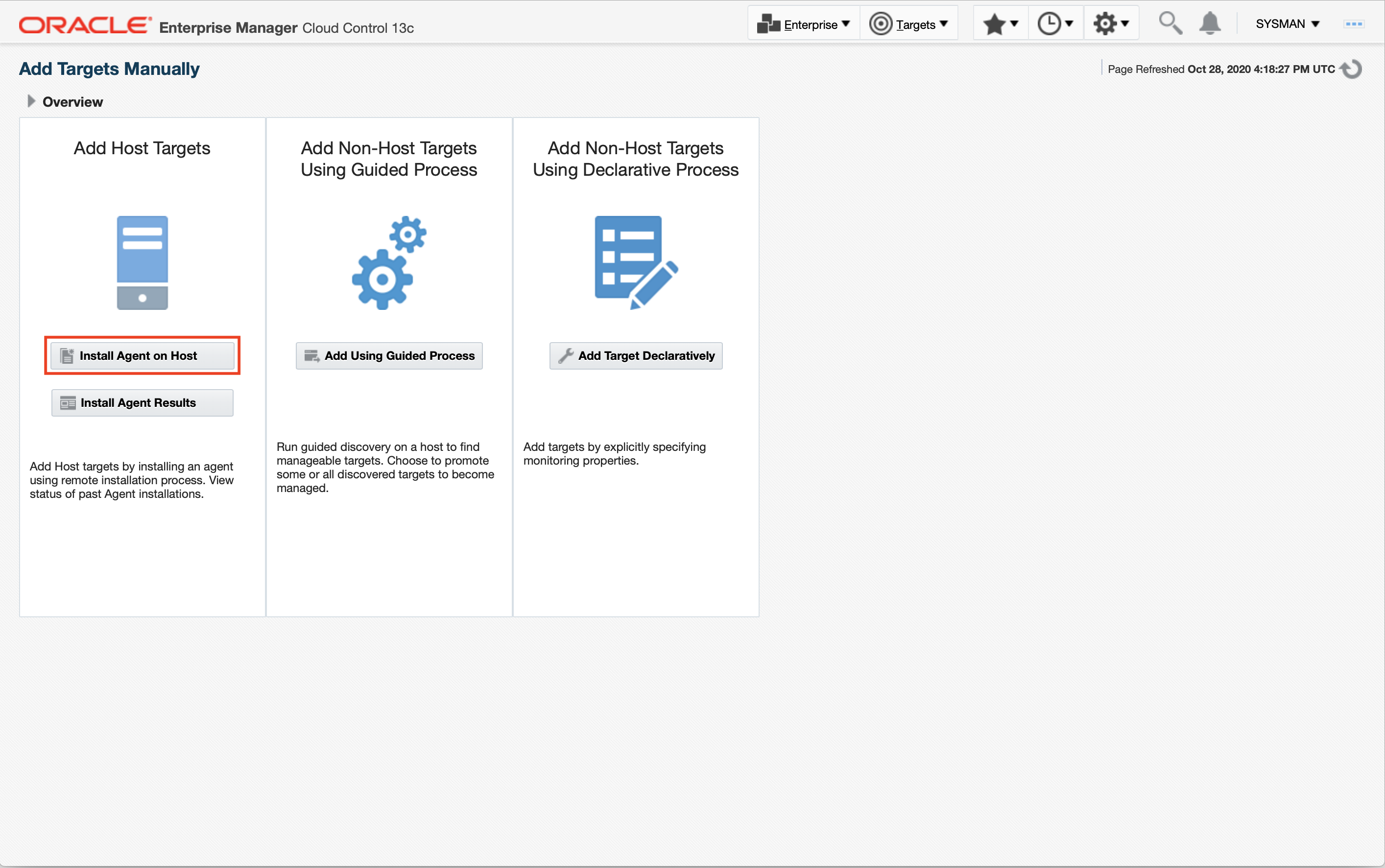Click the Add Targets Manually page title
Image resolution: width=1385 pixels, height=868 pixels.
[109, 69]
